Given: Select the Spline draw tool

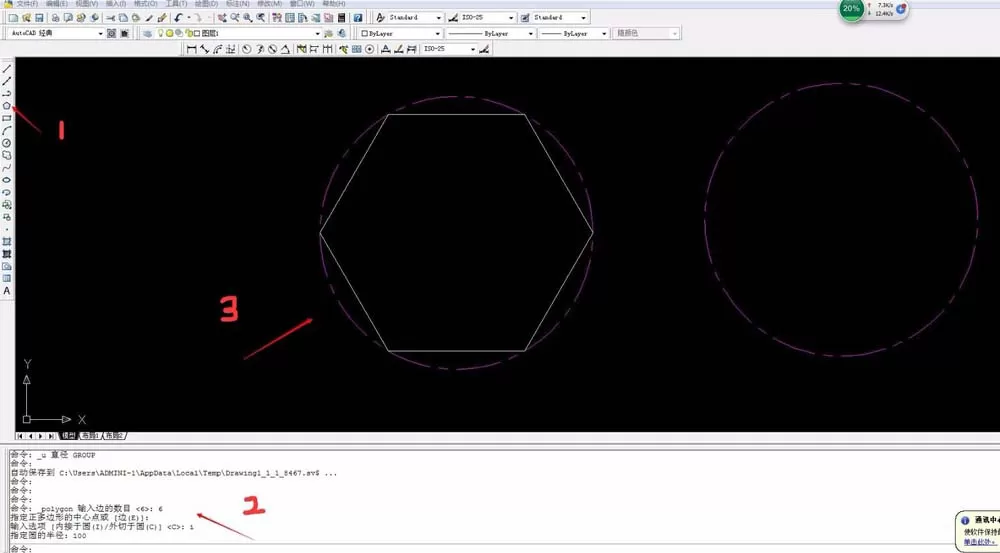Looking at the screenshot, I should [x=6, y=168].
